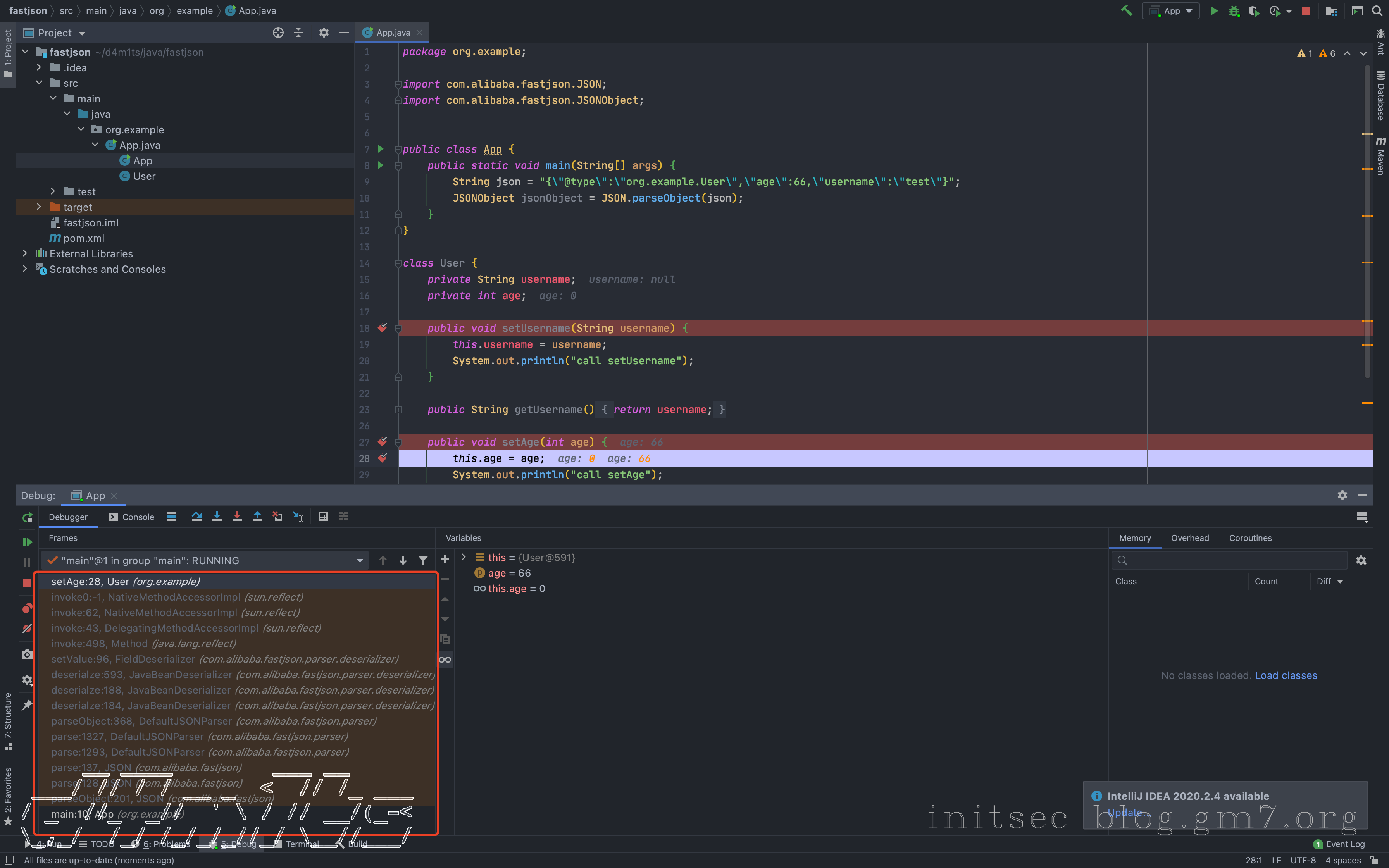1389x868 pixels.
Task: Toggle breakpoint at line 28
Action: click(x=382, y=458)
